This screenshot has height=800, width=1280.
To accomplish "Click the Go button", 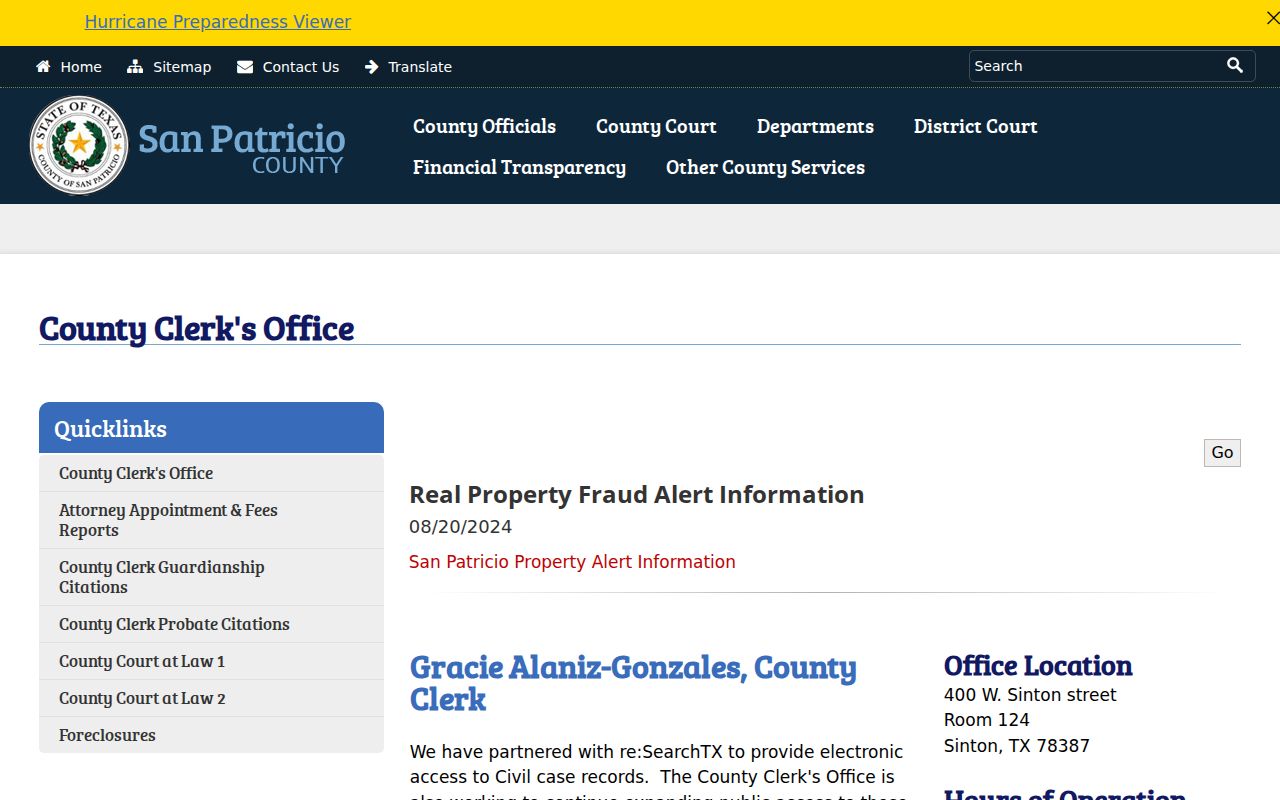I will click(1222, 453).
